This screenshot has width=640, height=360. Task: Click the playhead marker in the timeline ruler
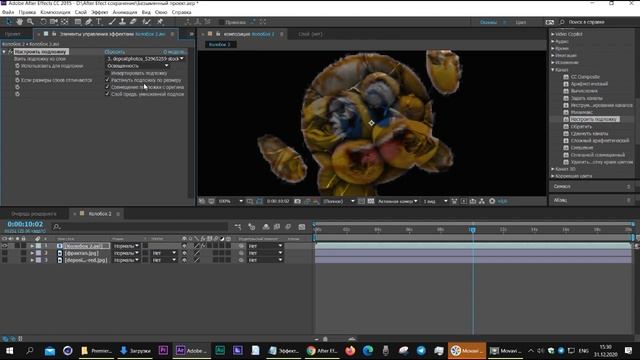[473, 230]
